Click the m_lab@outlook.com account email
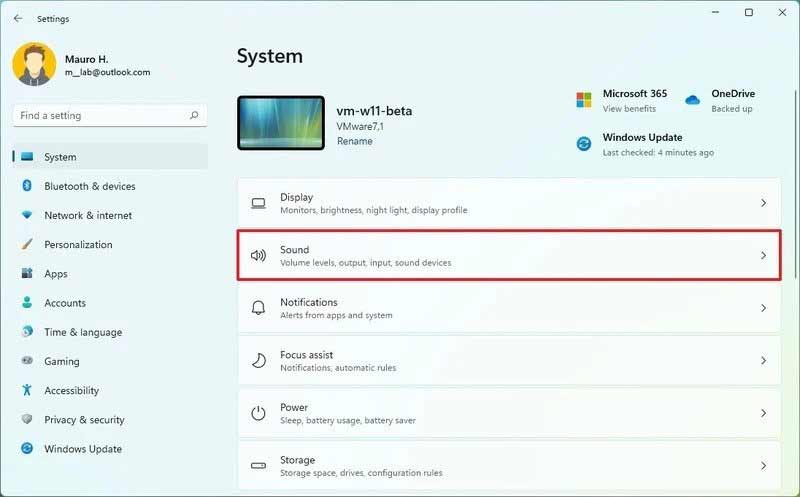800x497 pixels. tap(108, 72)
